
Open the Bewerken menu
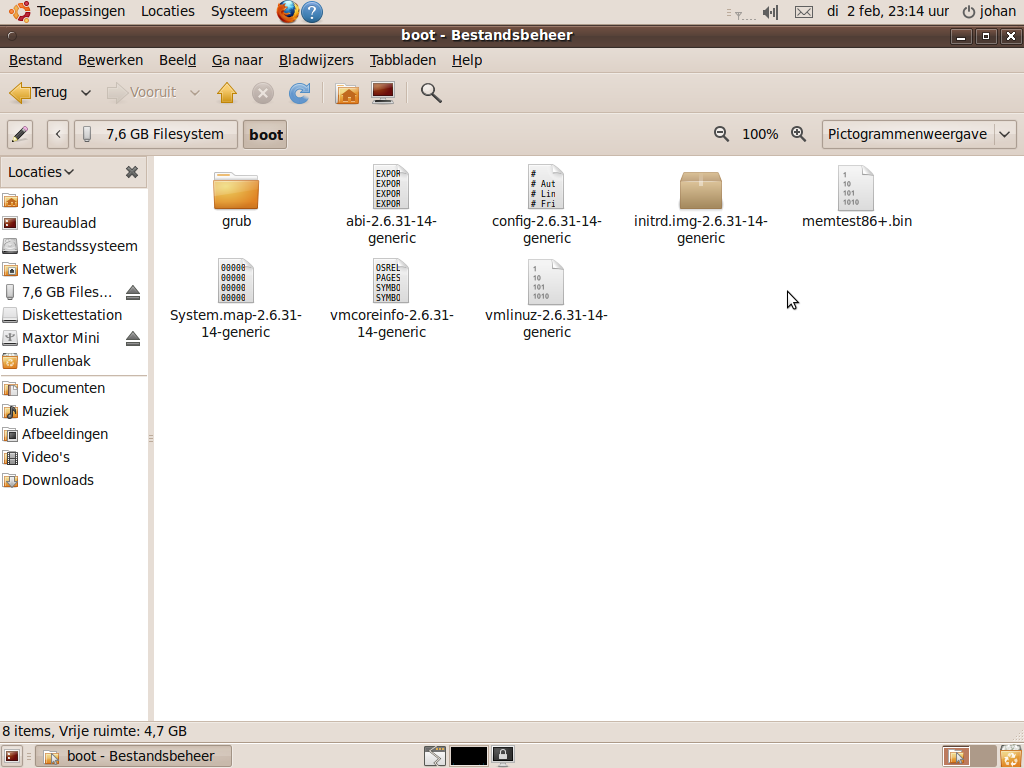coord(110,60)
